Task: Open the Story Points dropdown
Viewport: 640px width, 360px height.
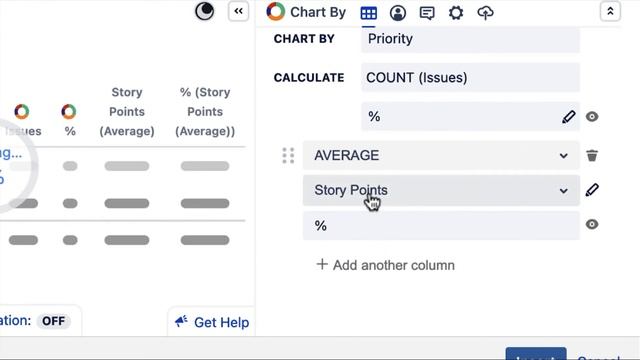Action: [441, 190]
